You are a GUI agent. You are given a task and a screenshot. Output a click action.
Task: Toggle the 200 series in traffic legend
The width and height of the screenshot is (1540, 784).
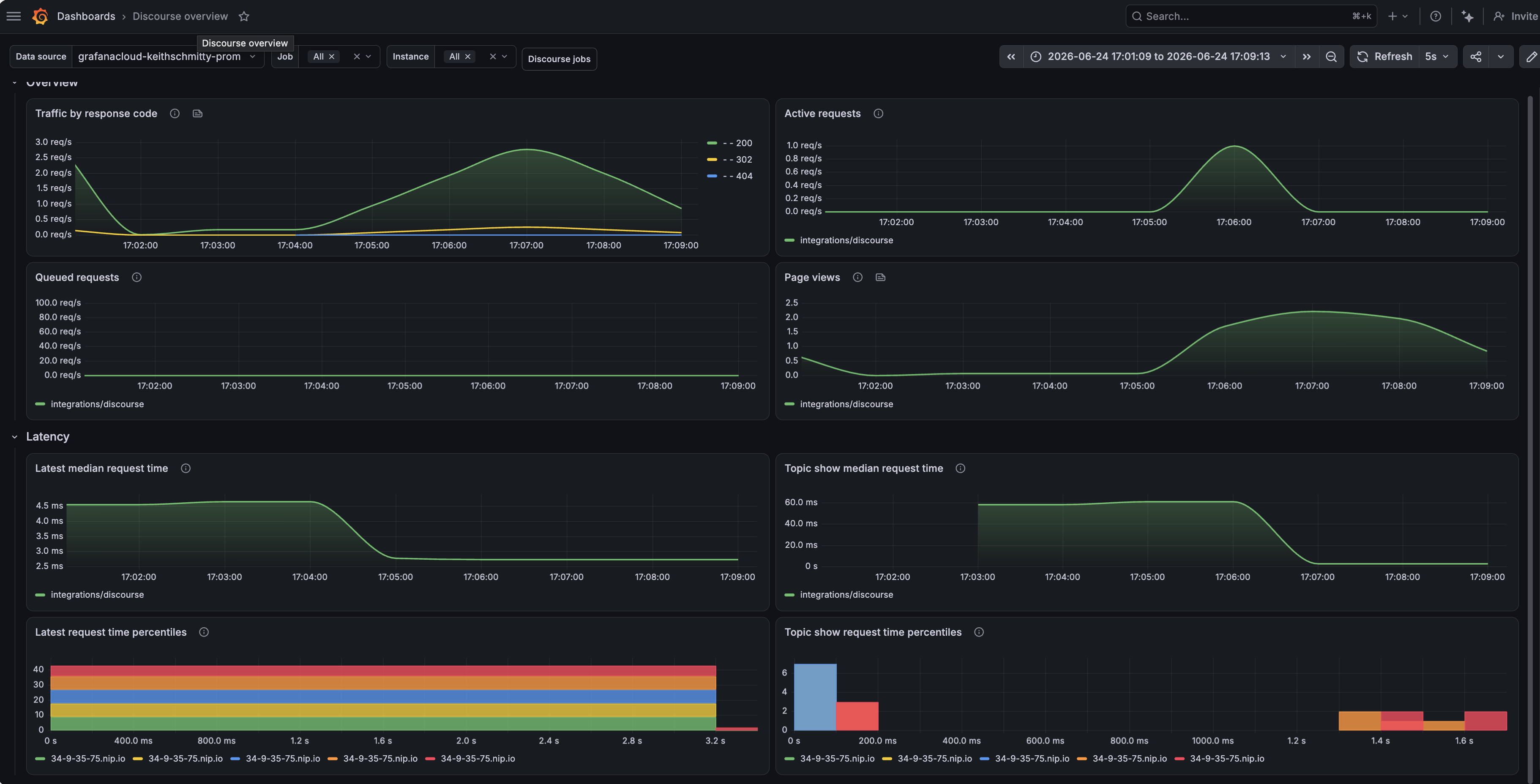click(738, 143)
